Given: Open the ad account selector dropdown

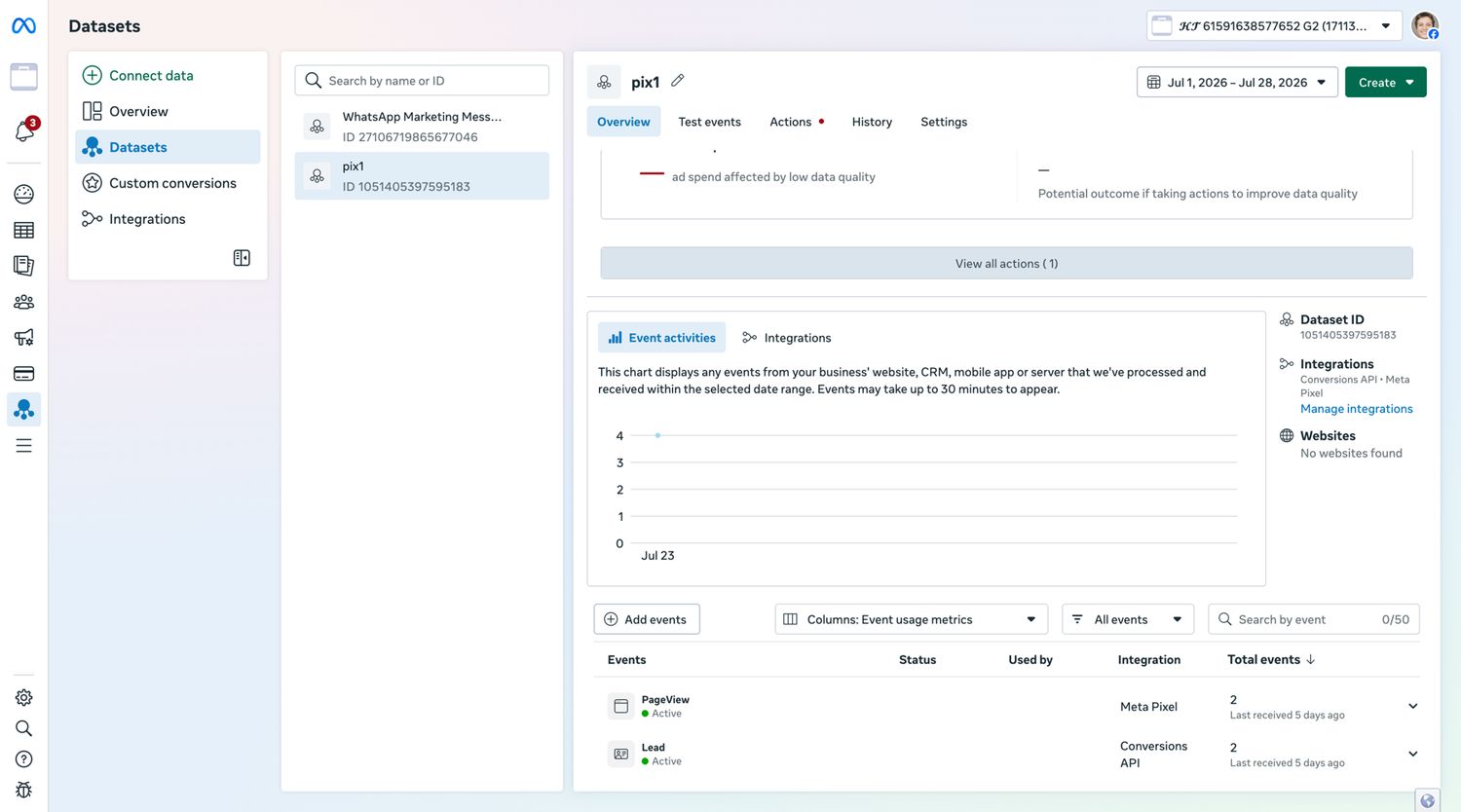Looking at the screenshot, I should click(1274, 26).
